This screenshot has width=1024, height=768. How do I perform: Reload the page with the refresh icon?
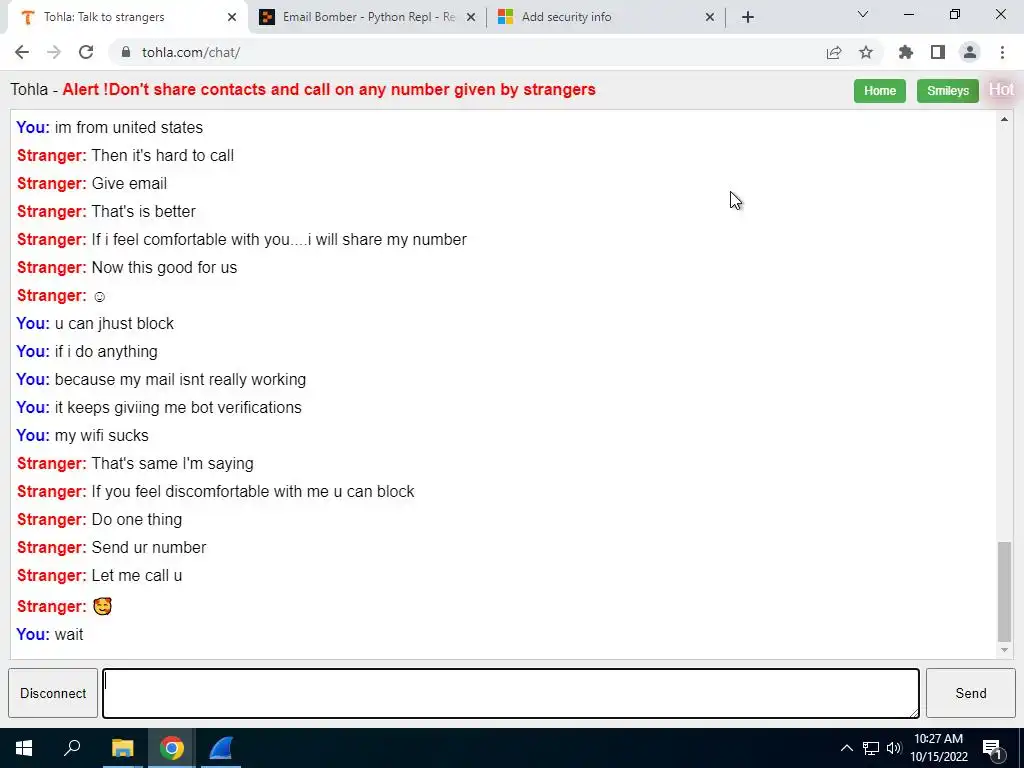pyautogui.click(x=86, y=52)
